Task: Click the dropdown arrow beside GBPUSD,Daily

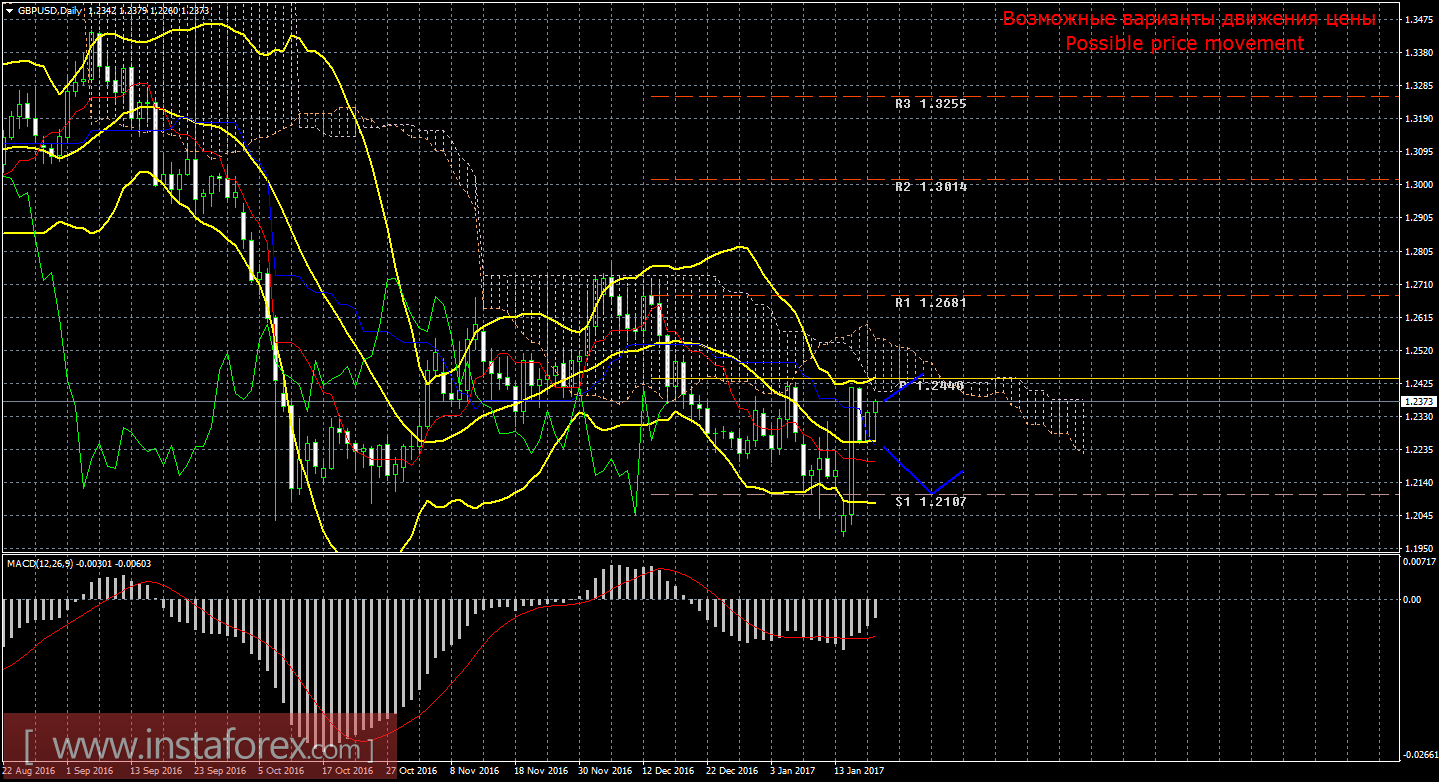Action: tap(9, 10)
